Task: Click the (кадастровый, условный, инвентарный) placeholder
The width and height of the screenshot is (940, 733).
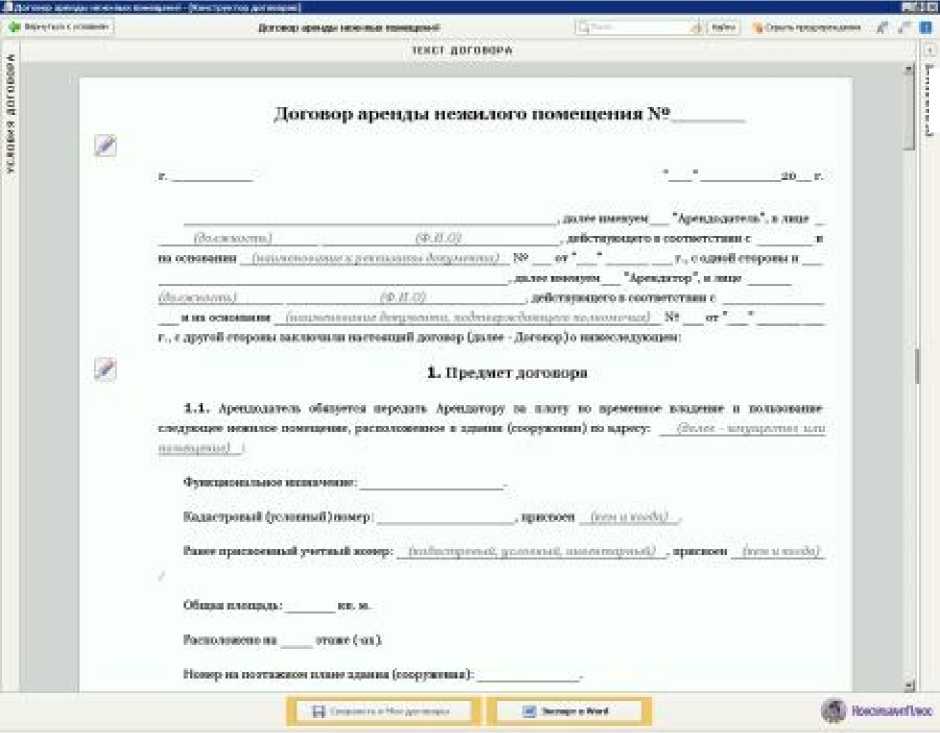Action: [x=531, y=550]
